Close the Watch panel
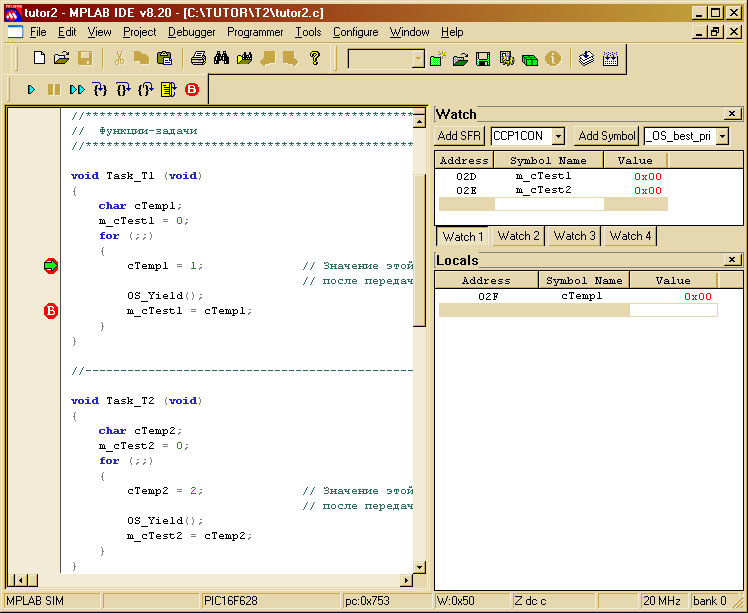748x613 pixels. 732,114
